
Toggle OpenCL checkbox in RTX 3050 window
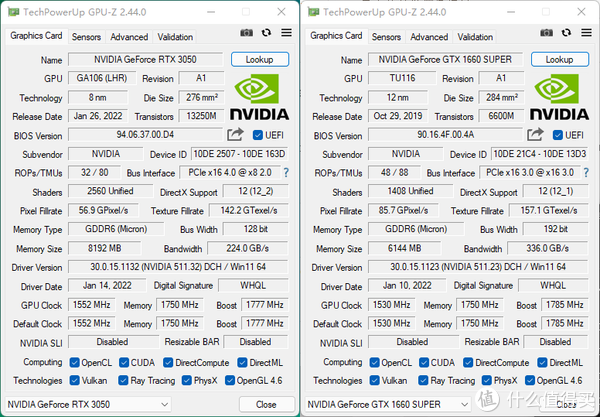point(75,362)
